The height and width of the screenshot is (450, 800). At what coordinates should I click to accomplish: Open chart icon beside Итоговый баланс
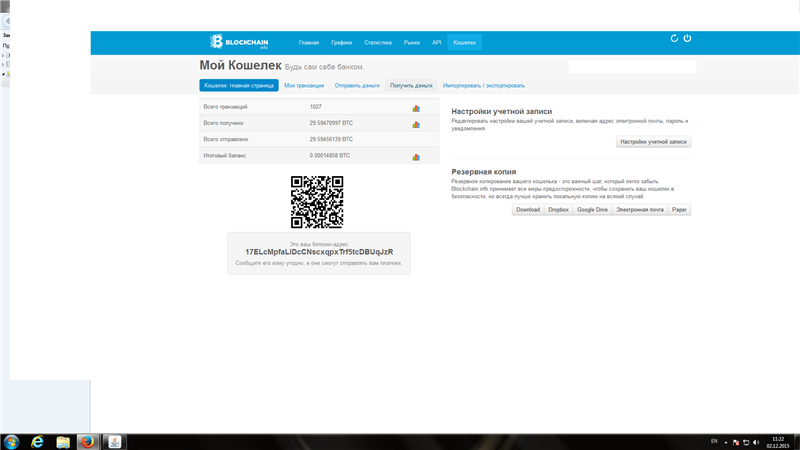point(416,157)
